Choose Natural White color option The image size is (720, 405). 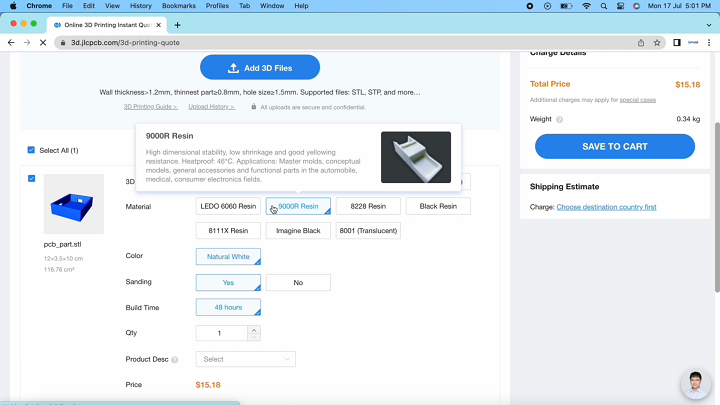(228, 257)
